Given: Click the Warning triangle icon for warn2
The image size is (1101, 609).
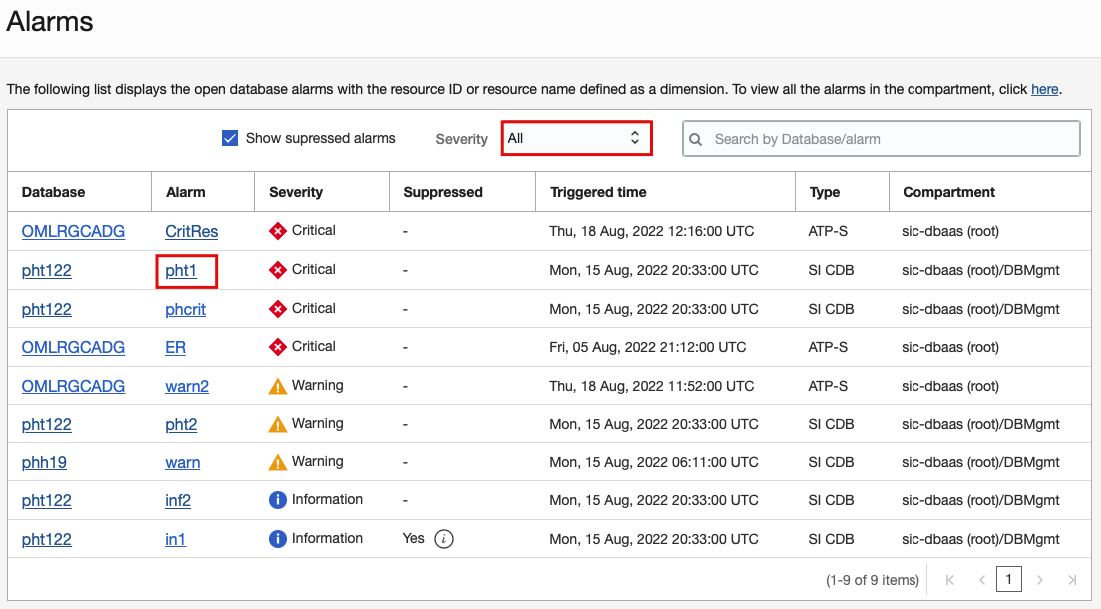Looking at the screenshot, I should [278, 386].
